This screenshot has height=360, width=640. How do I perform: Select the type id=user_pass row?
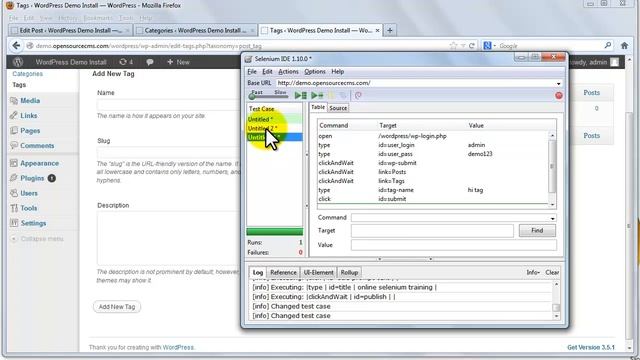click(x=433, y=154)
